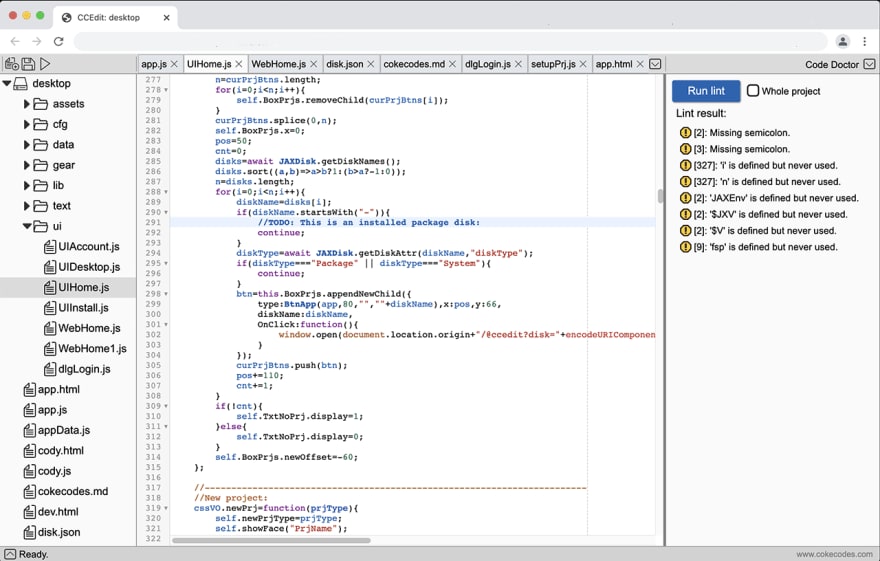Click the horizontal scrollbar of the editor

pos(271,541)
